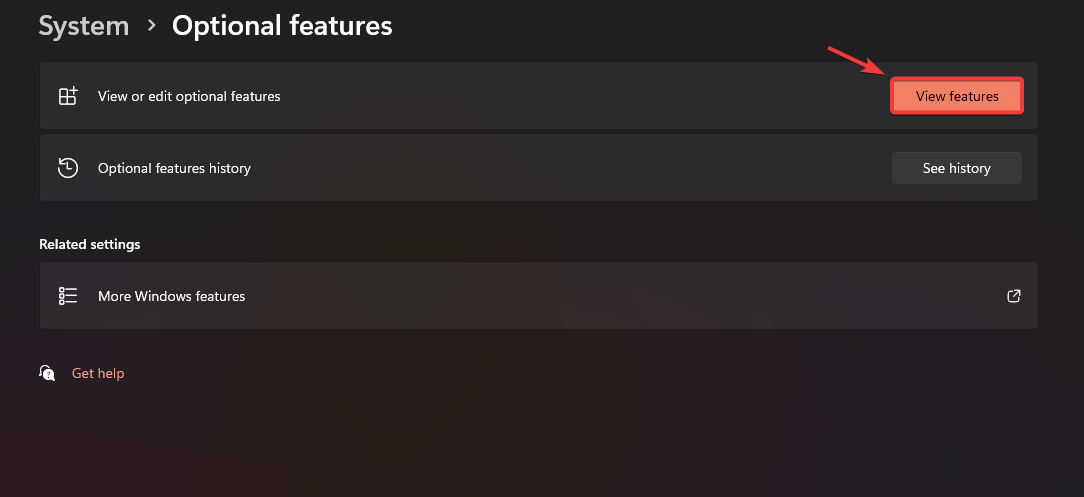This screenshot has width=1084, height=497.
Task: Click the Related settings heading
Action: coord(90,244)
